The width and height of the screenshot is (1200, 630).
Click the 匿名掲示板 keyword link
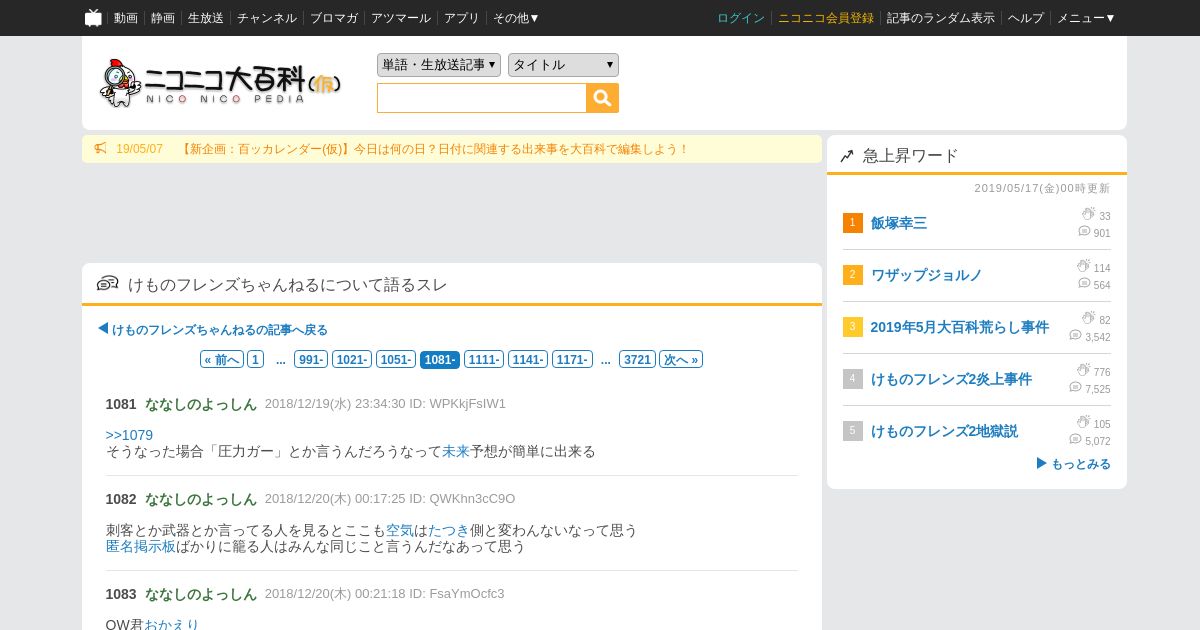[x=141, y=546]
